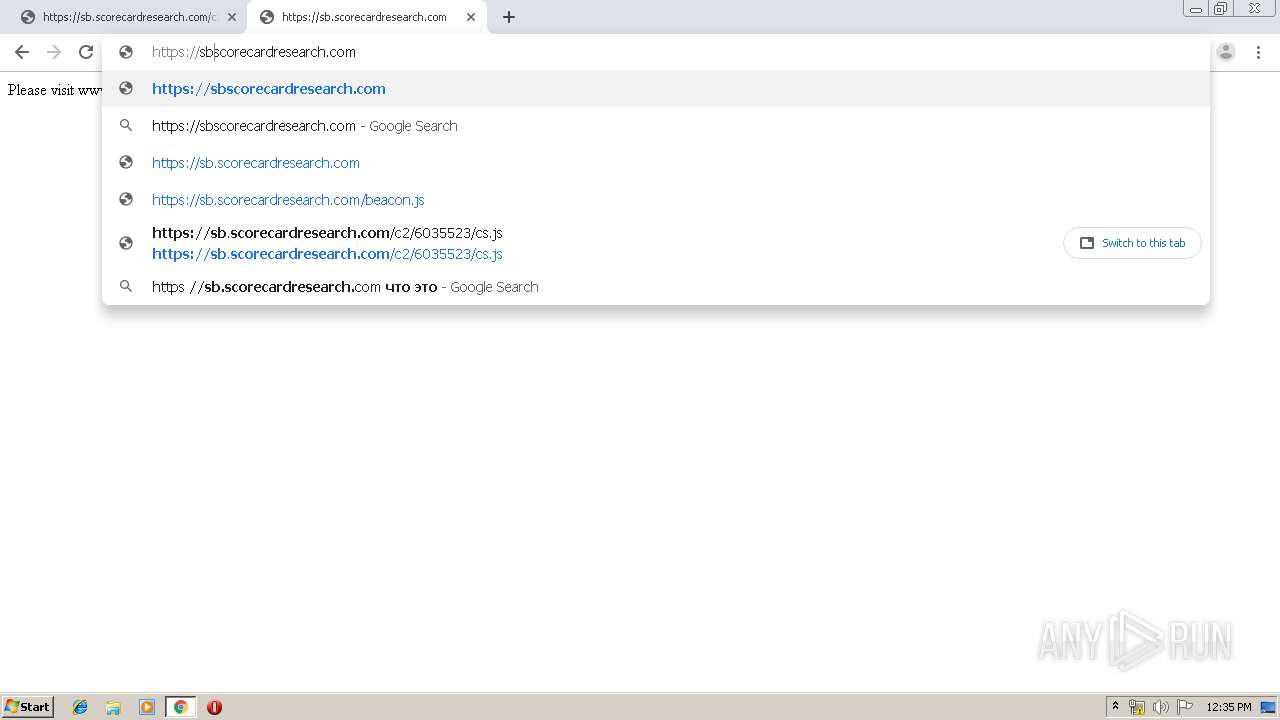The height and width of the screenshot is (720, 1280).
Task: Pick suggestion ending in /beacon.js
Action: [x=656, y=199]
